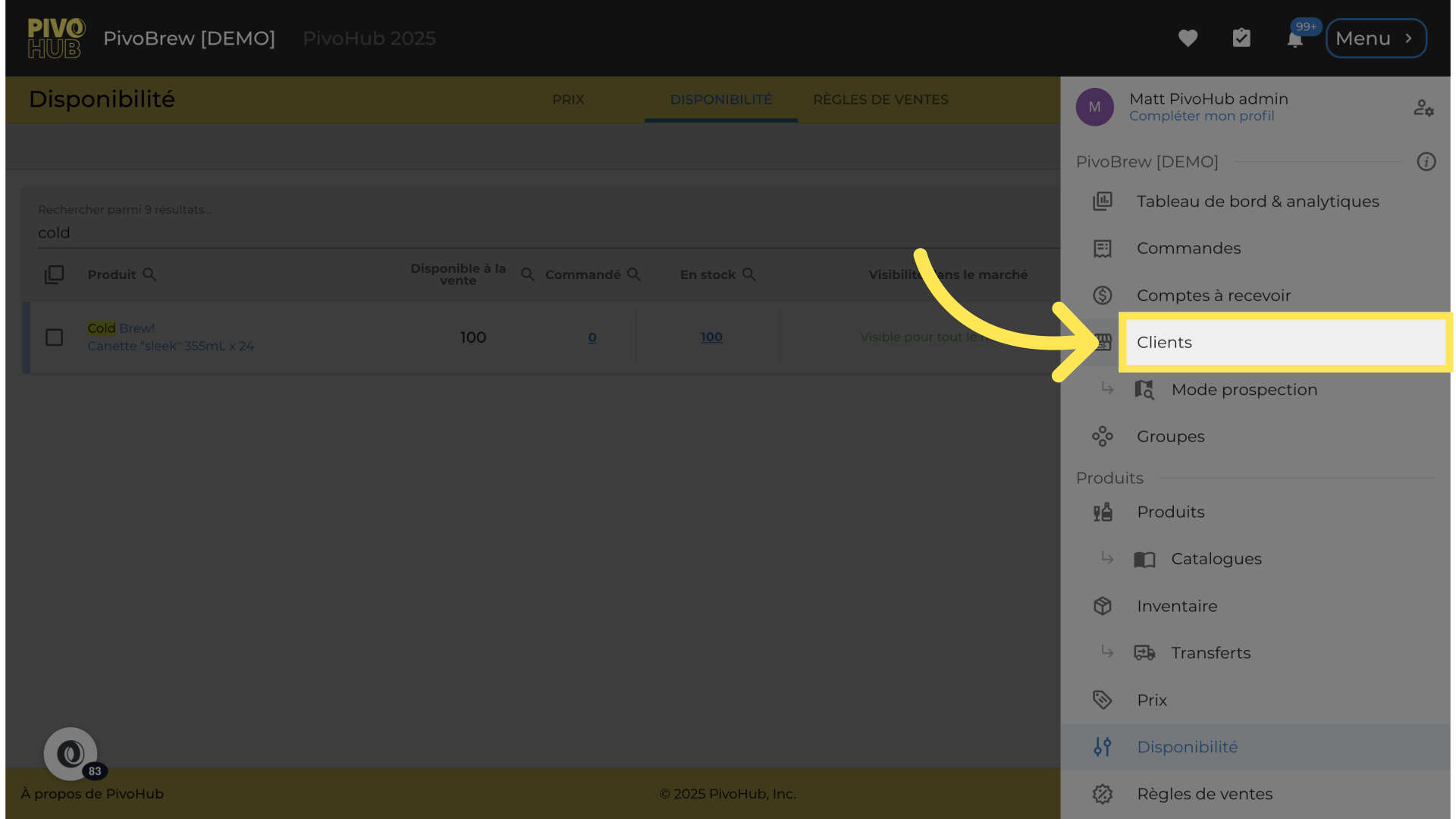Toggle the select-all icon in table header
Screen dimensions: 1456x819
point(54,275)
